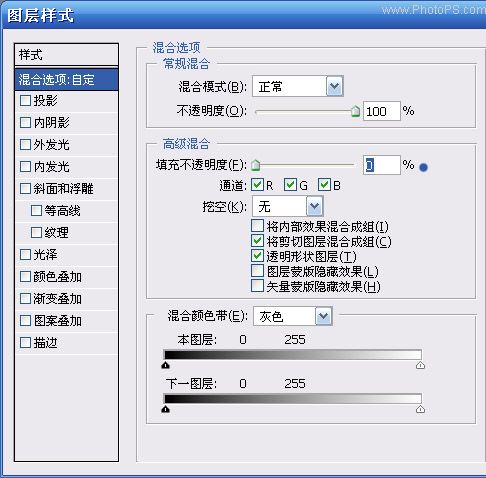486x478 pixels.
Task: Open the 混合模式 dropdown showing 正常
Action: [298, 87]
